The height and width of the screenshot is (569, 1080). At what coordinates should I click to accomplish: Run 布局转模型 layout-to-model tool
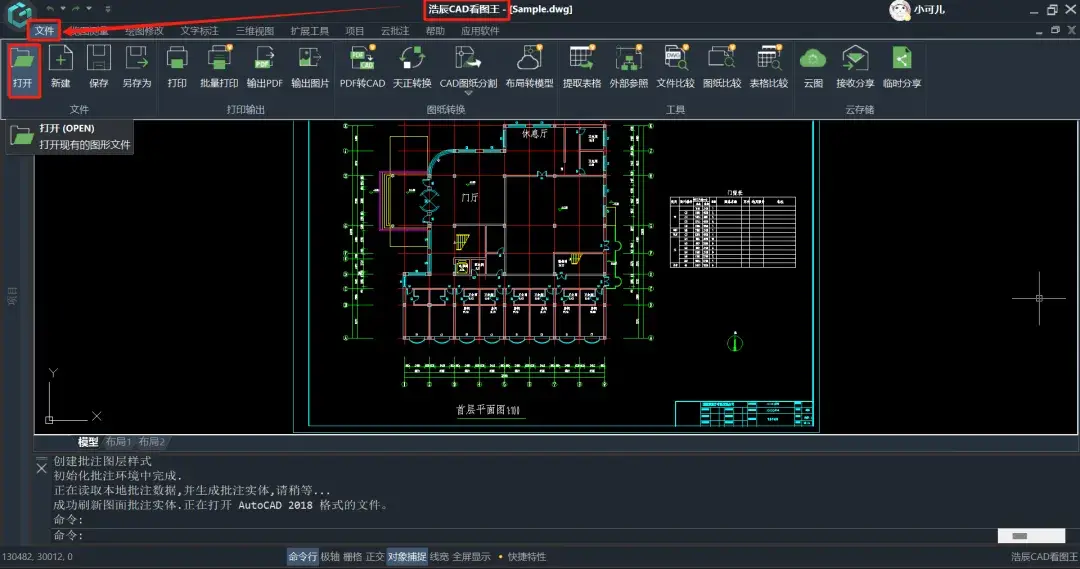tap(529, 68)
